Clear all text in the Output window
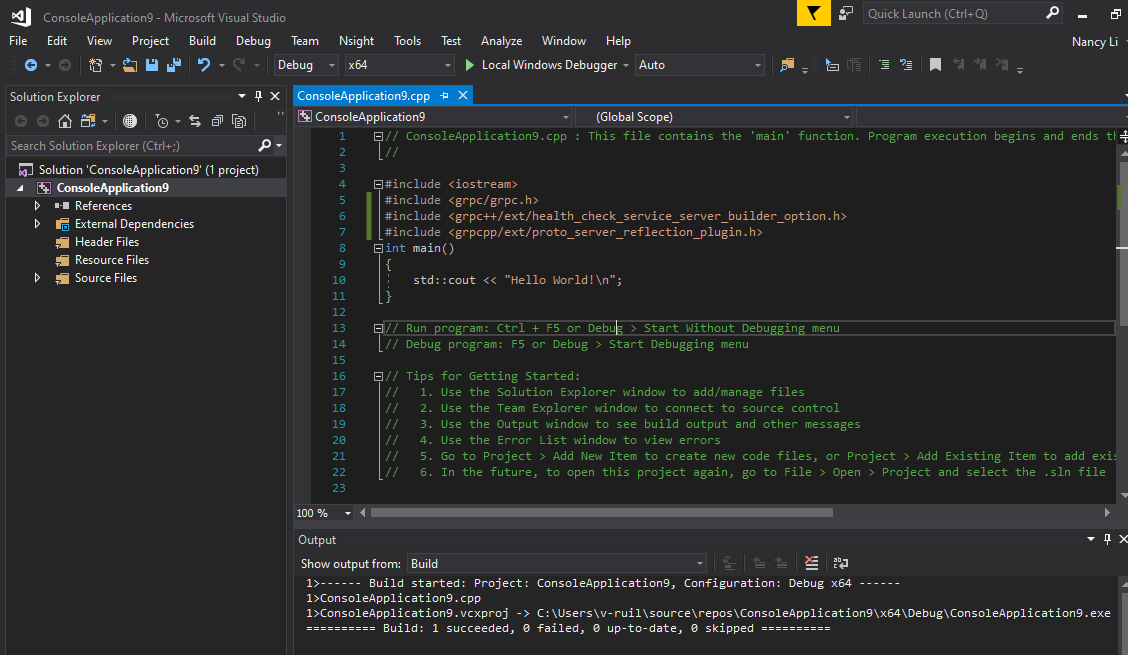The height and width of the screenshot is (655, 1128). 811,563
